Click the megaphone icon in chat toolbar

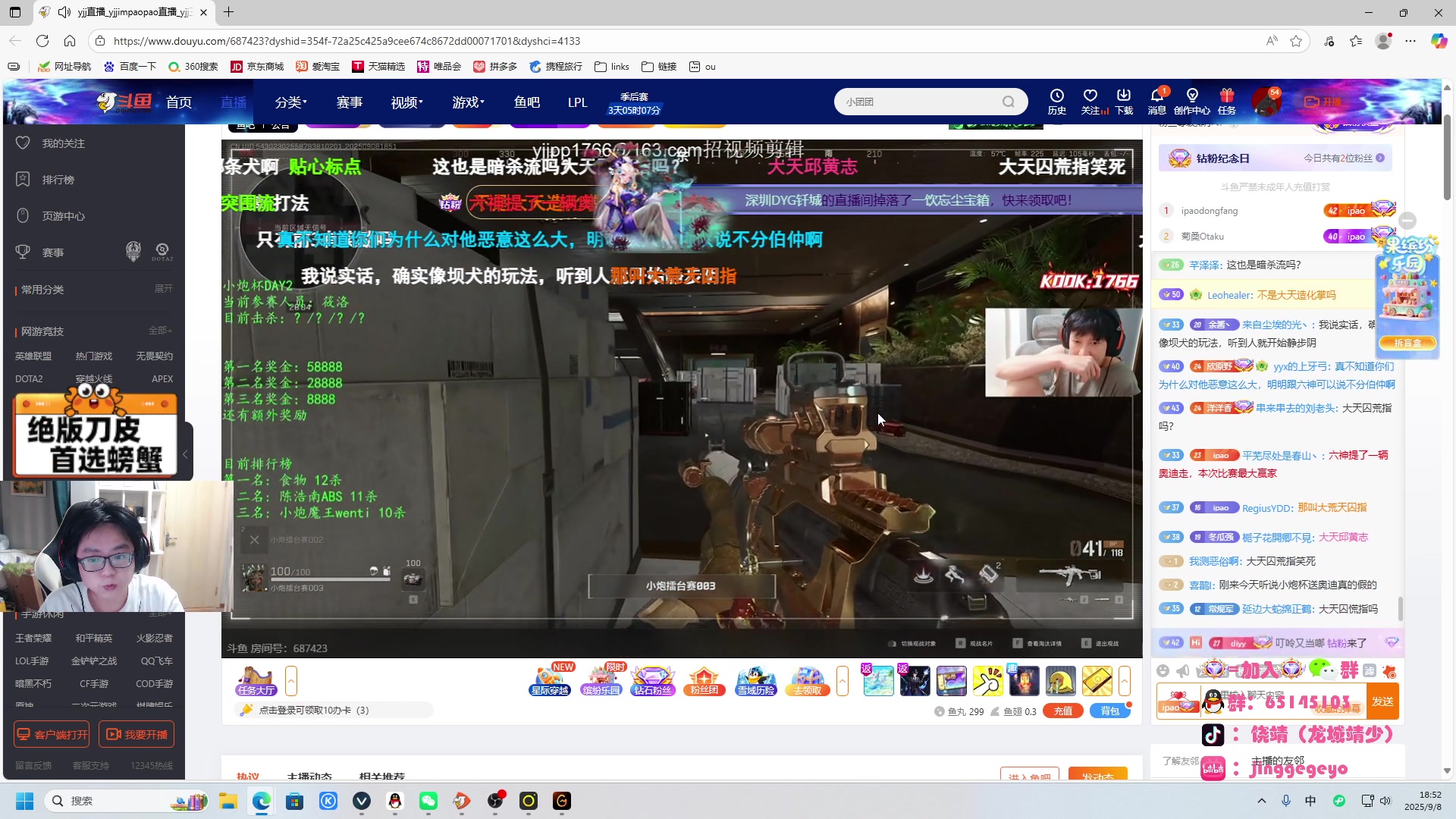point(1183,670)
